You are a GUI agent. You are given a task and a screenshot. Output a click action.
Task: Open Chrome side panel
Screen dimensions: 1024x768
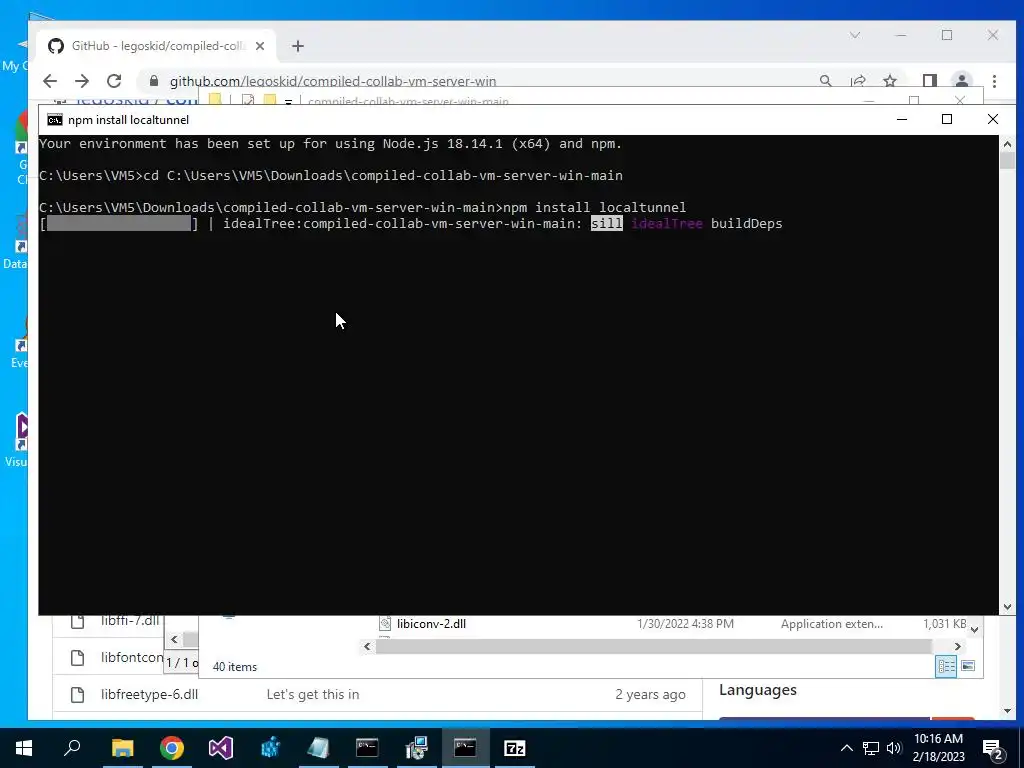click(930, 81)
